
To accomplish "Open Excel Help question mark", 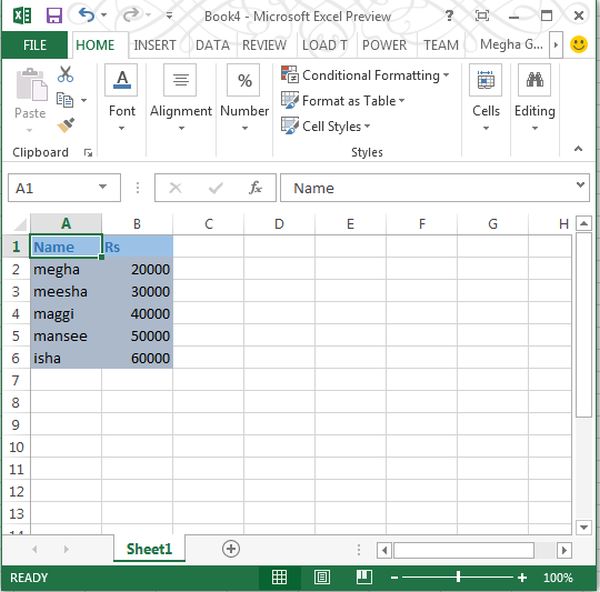I will pos(449,16).
